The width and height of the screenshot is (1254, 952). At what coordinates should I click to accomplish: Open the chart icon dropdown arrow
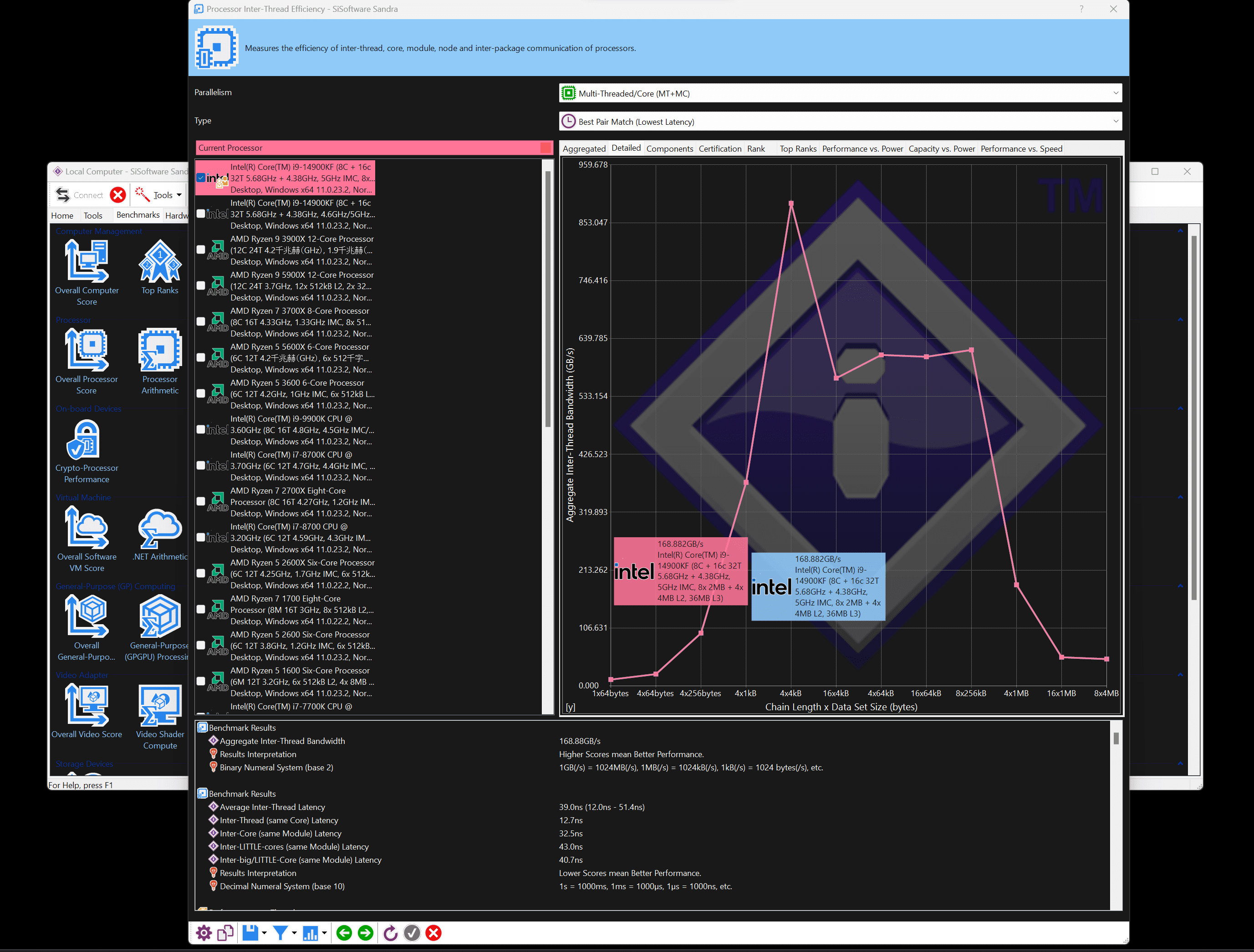point(324,933)
